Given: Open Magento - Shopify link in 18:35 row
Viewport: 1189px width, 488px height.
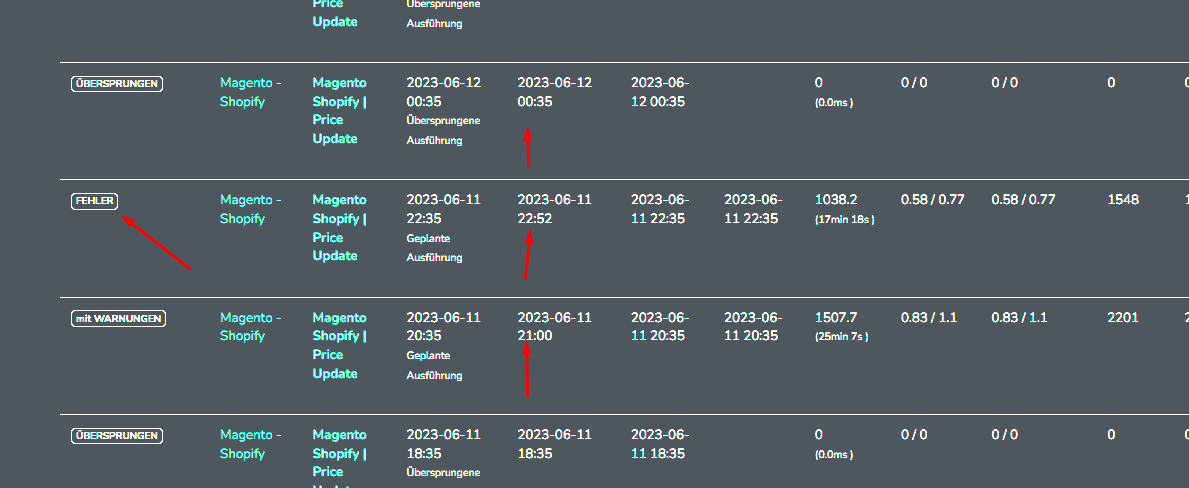Looking at the screenshot, I should pos(251,444).
